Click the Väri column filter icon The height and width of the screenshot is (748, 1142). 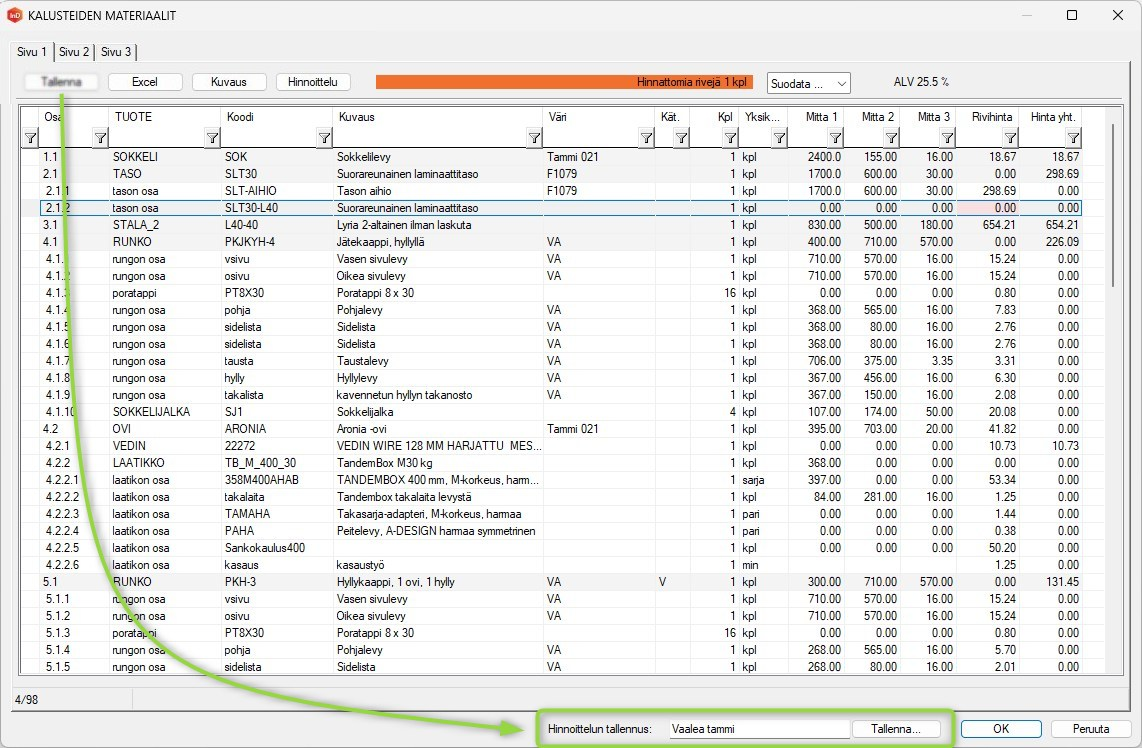point(646,138)
